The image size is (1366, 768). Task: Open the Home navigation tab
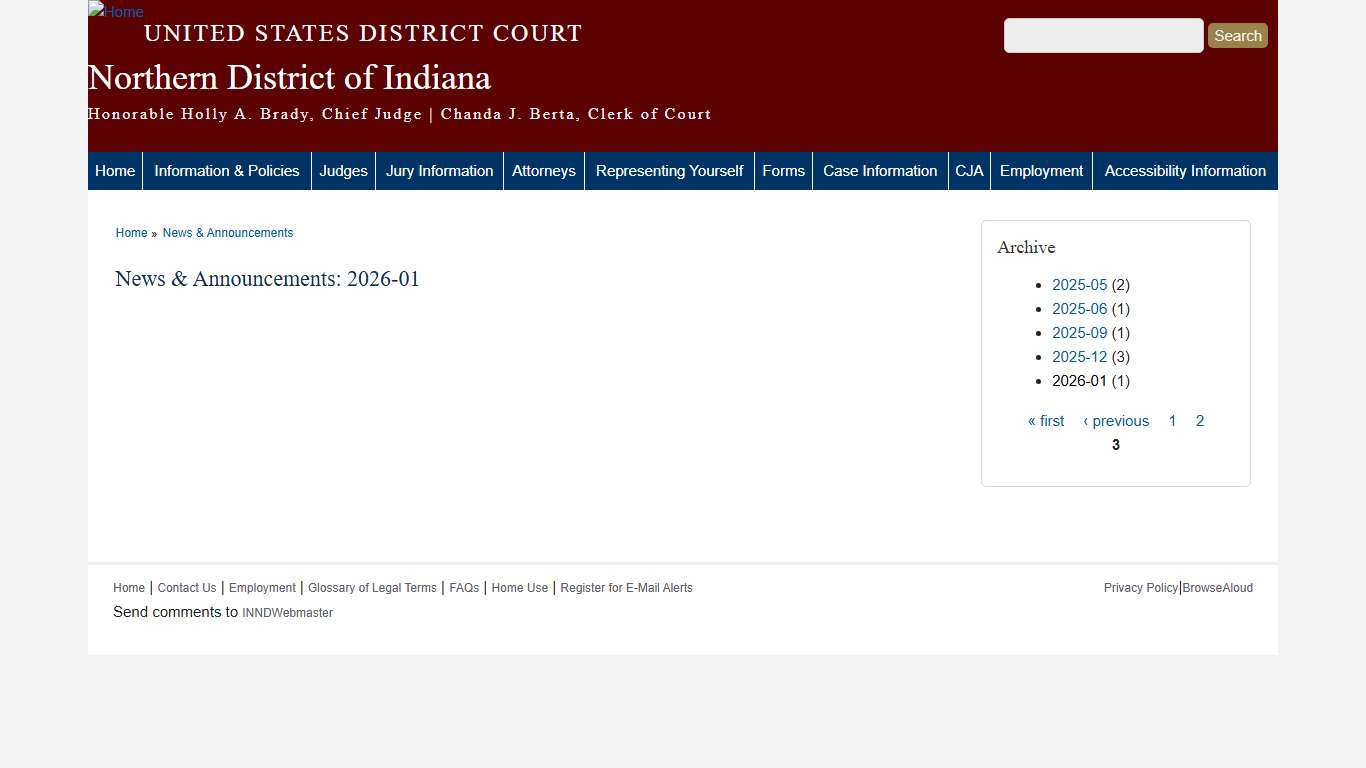[x=114, y=170]
